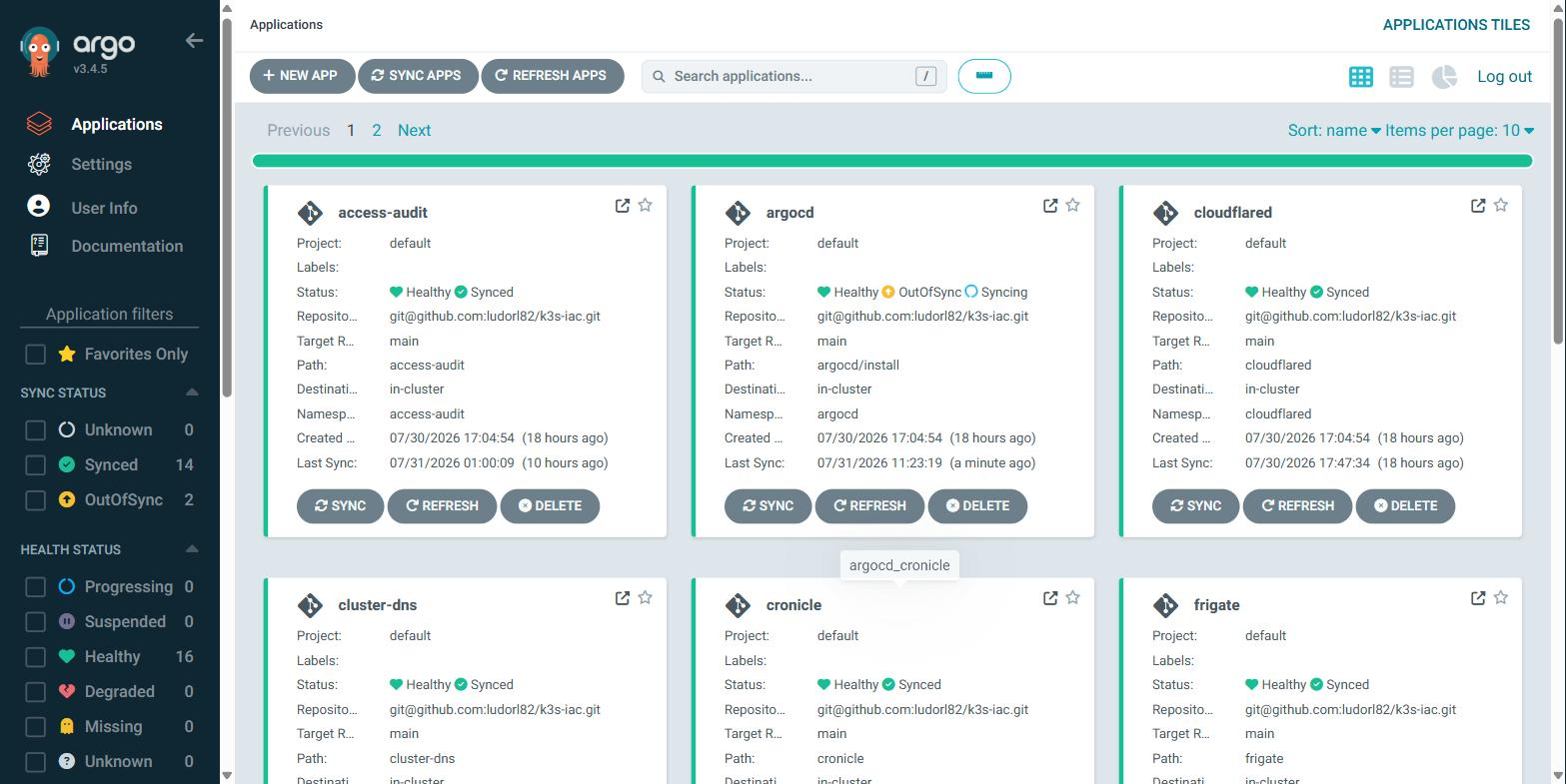Switch to tiles grid view
The width and height of the screenshot is (1566, 784).
click(x=1360, y=77)
